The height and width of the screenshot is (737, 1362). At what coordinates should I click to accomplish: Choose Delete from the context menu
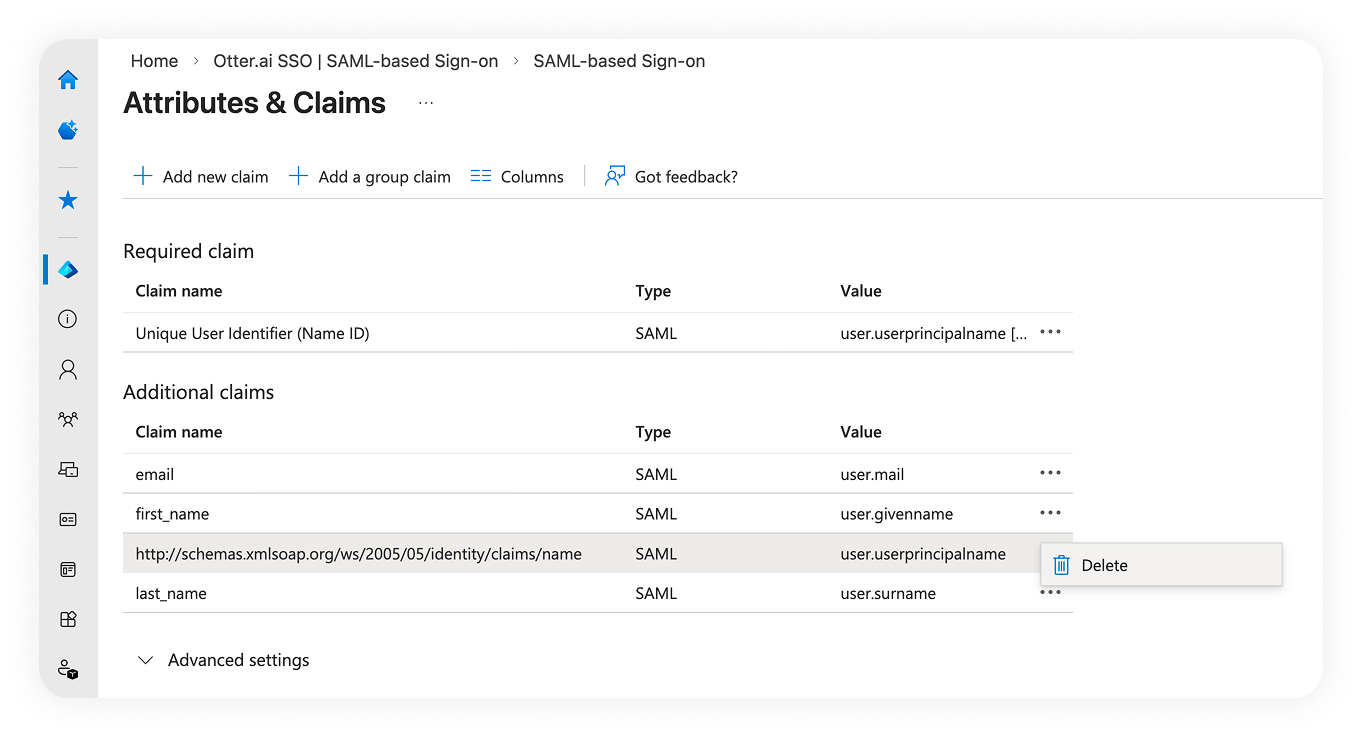tap(1104, 565)
